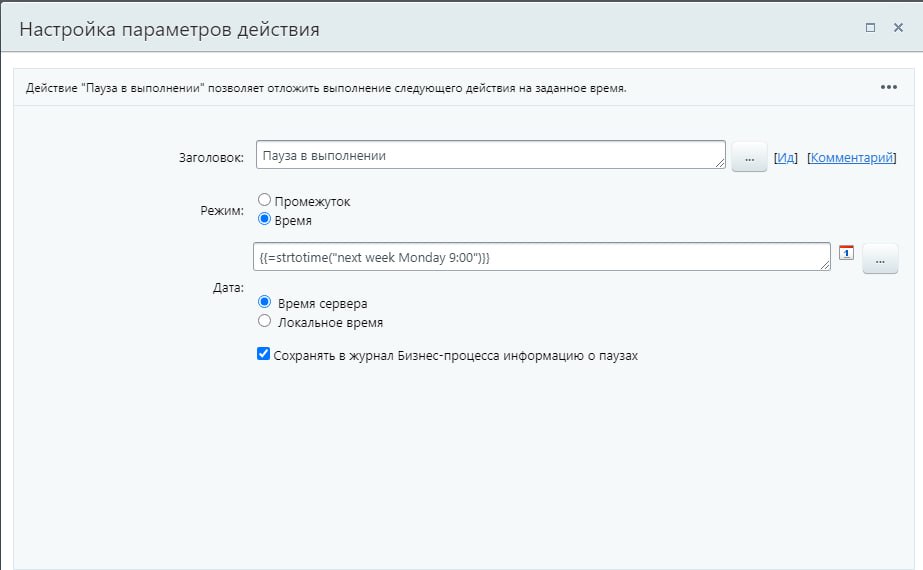Select the Промежуток mode radio button

tap(265, 200)
